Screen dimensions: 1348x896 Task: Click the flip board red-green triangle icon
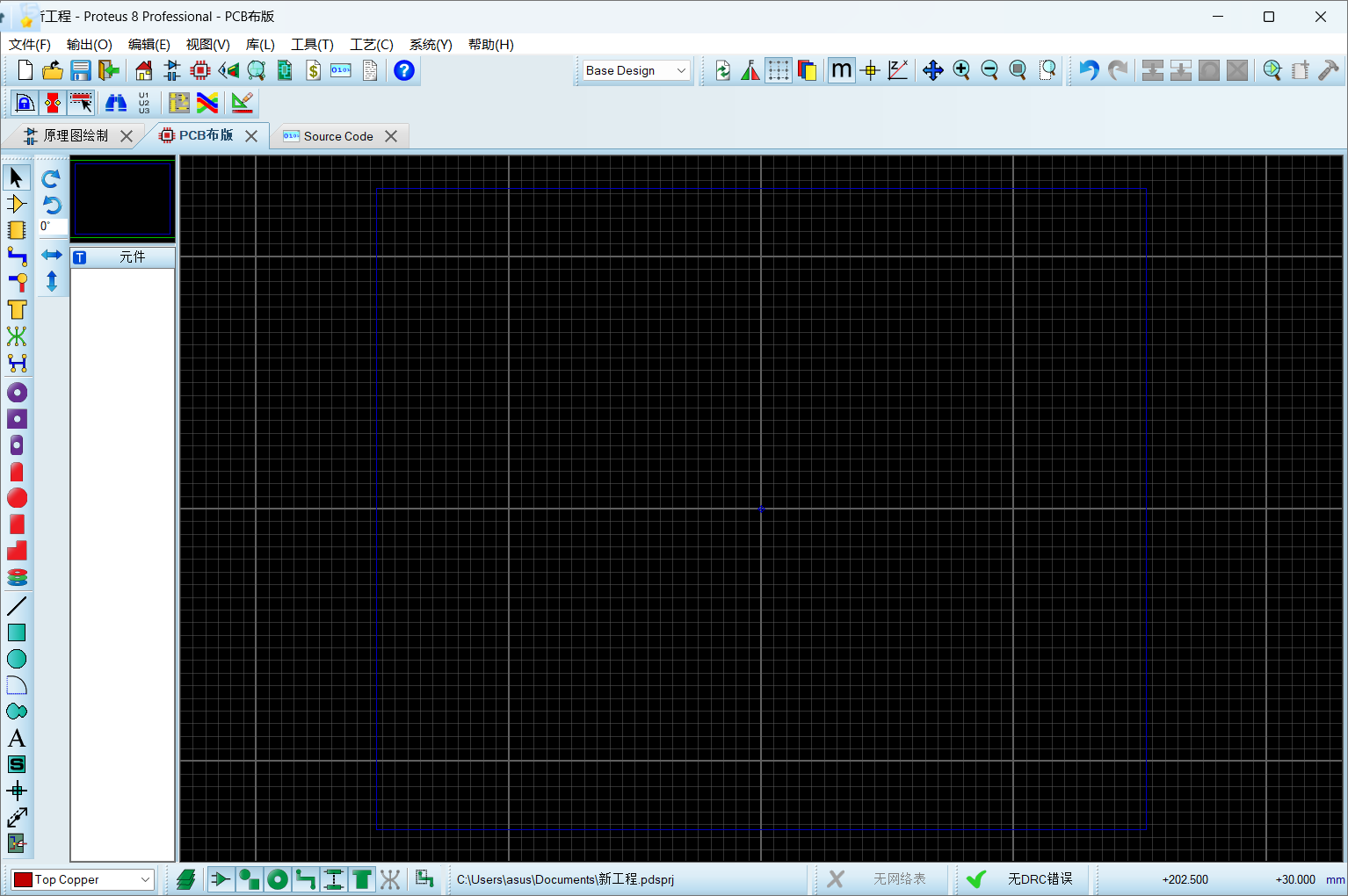point(750,70)
